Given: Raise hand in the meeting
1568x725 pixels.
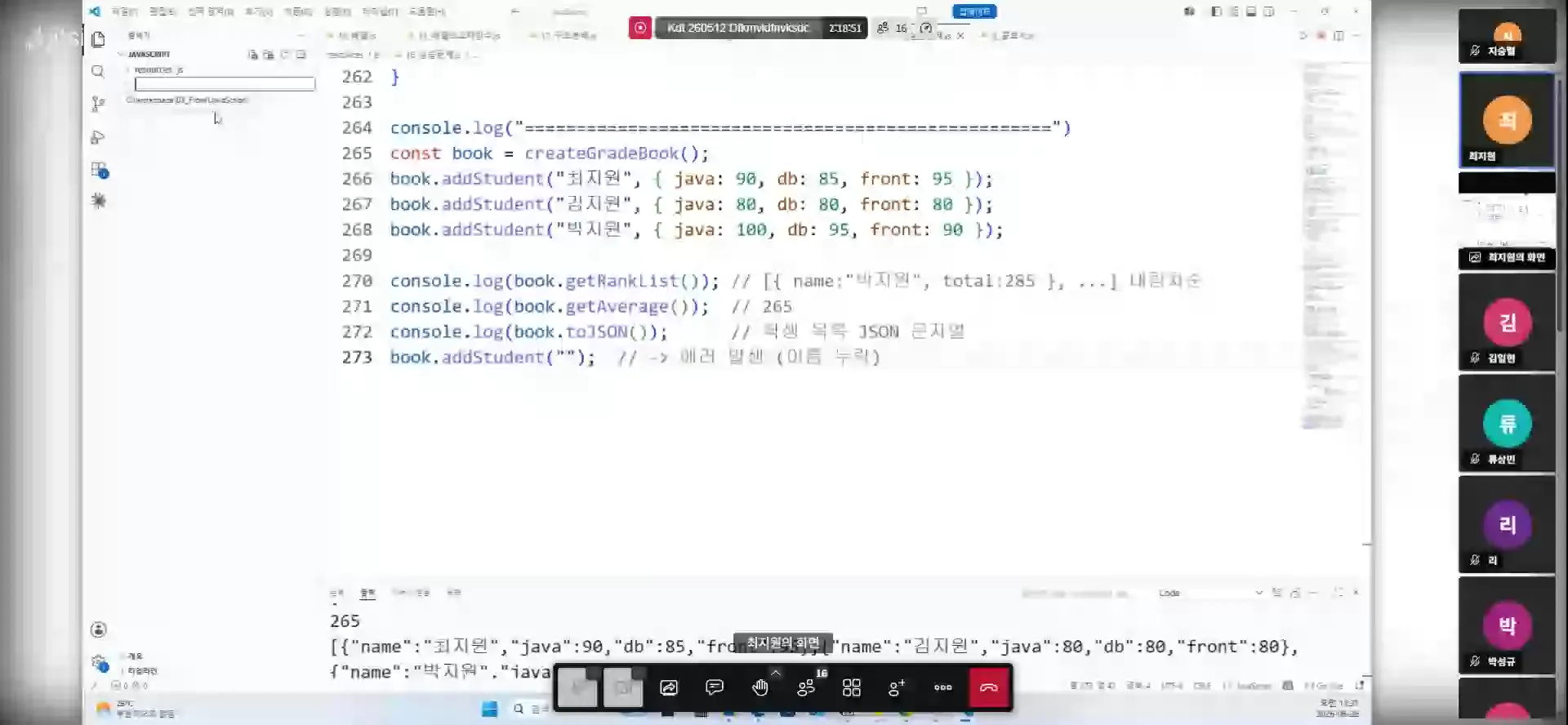Looking at the screenshot, I should (760, 688).
